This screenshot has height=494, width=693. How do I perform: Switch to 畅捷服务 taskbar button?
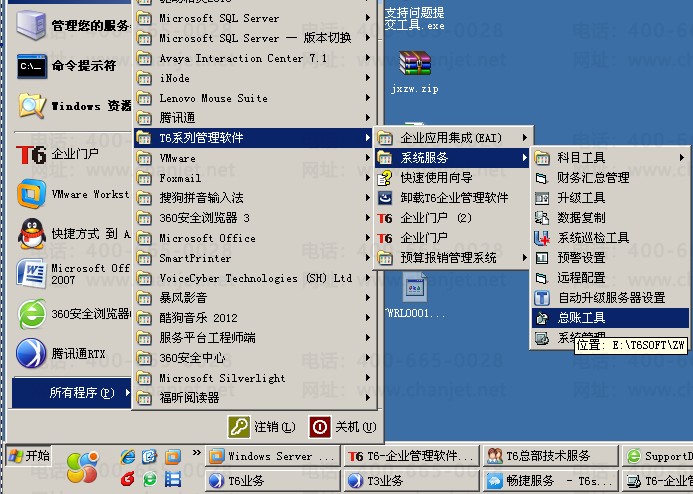click(x=550, y=481)
